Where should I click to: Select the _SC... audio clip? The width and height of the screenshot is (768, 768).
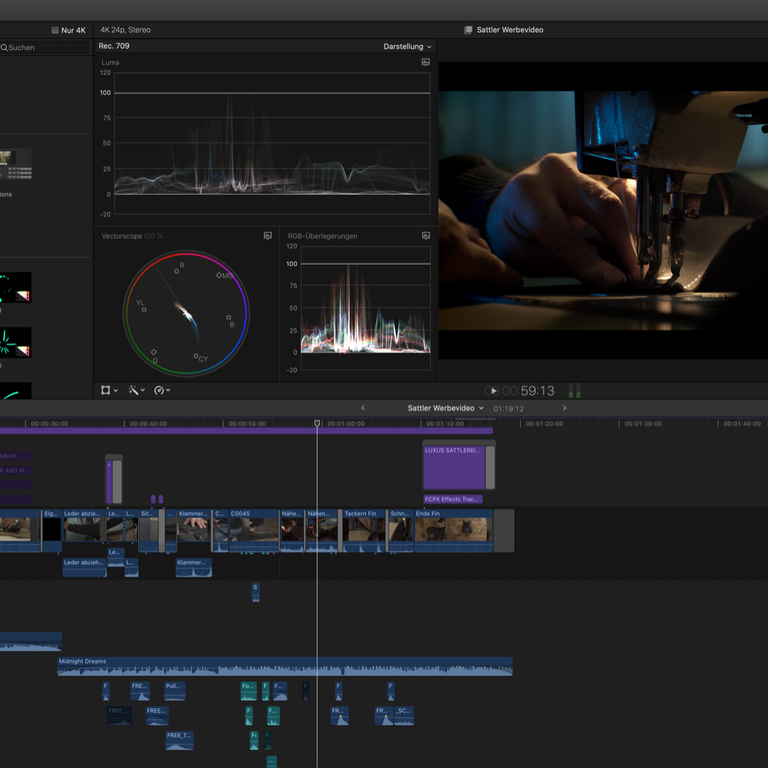pyautogui.click(x=404, y=716)
